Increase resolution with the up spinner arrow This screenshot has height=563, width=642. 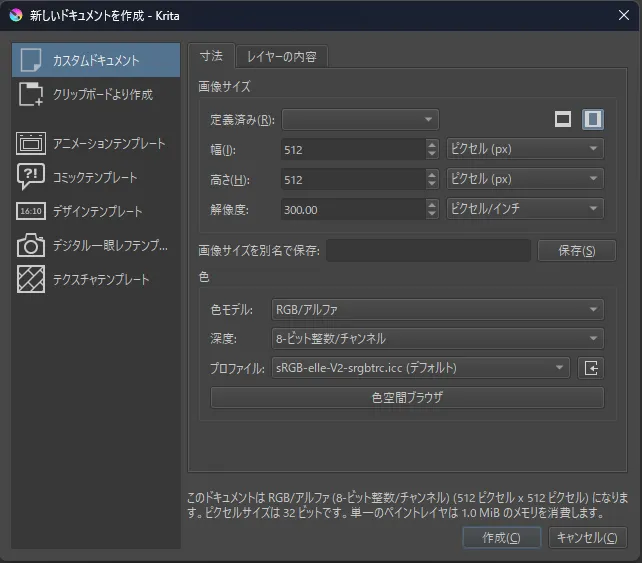[432, 203]
